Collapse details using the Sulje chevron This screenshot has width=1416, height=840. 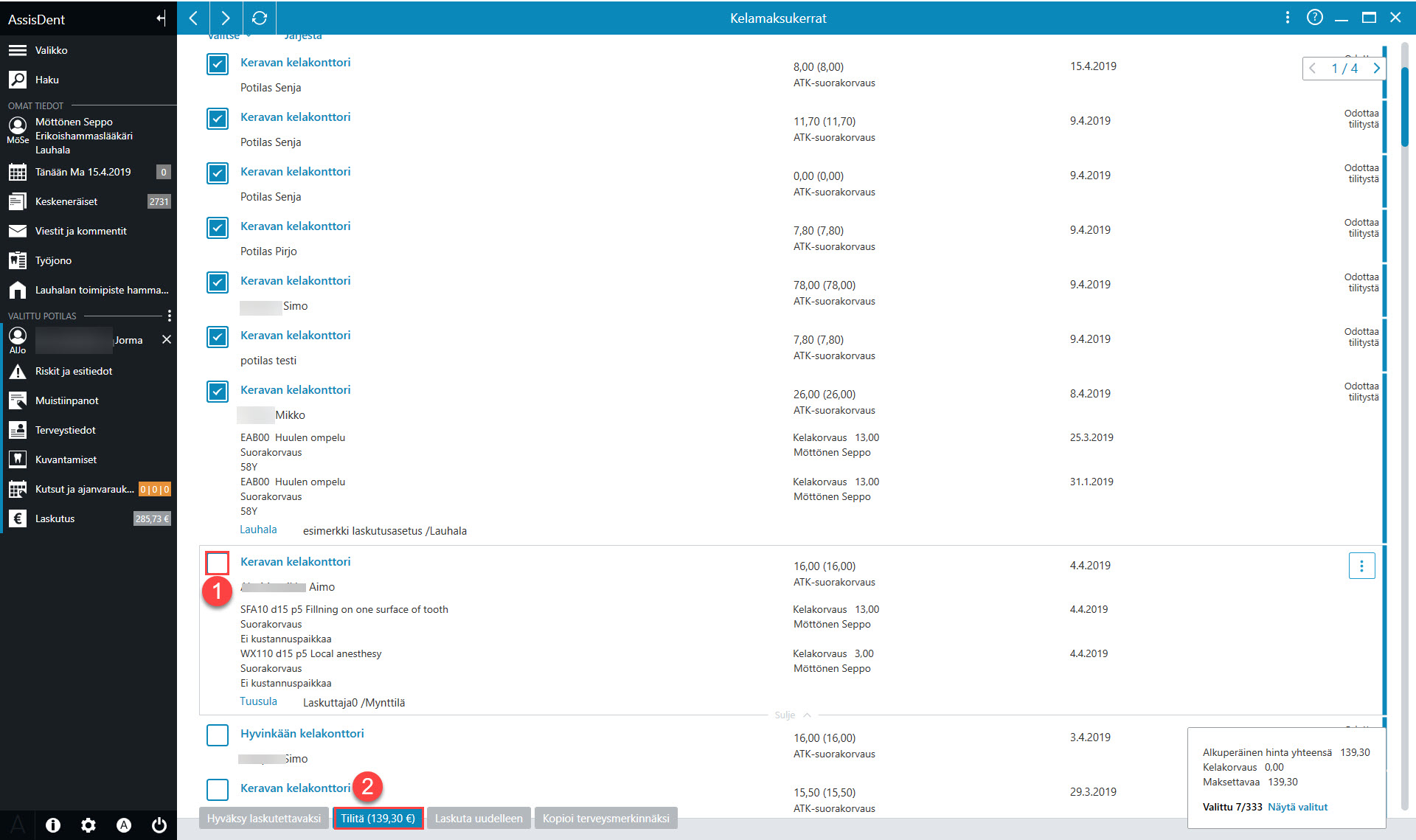pos(807,715)
